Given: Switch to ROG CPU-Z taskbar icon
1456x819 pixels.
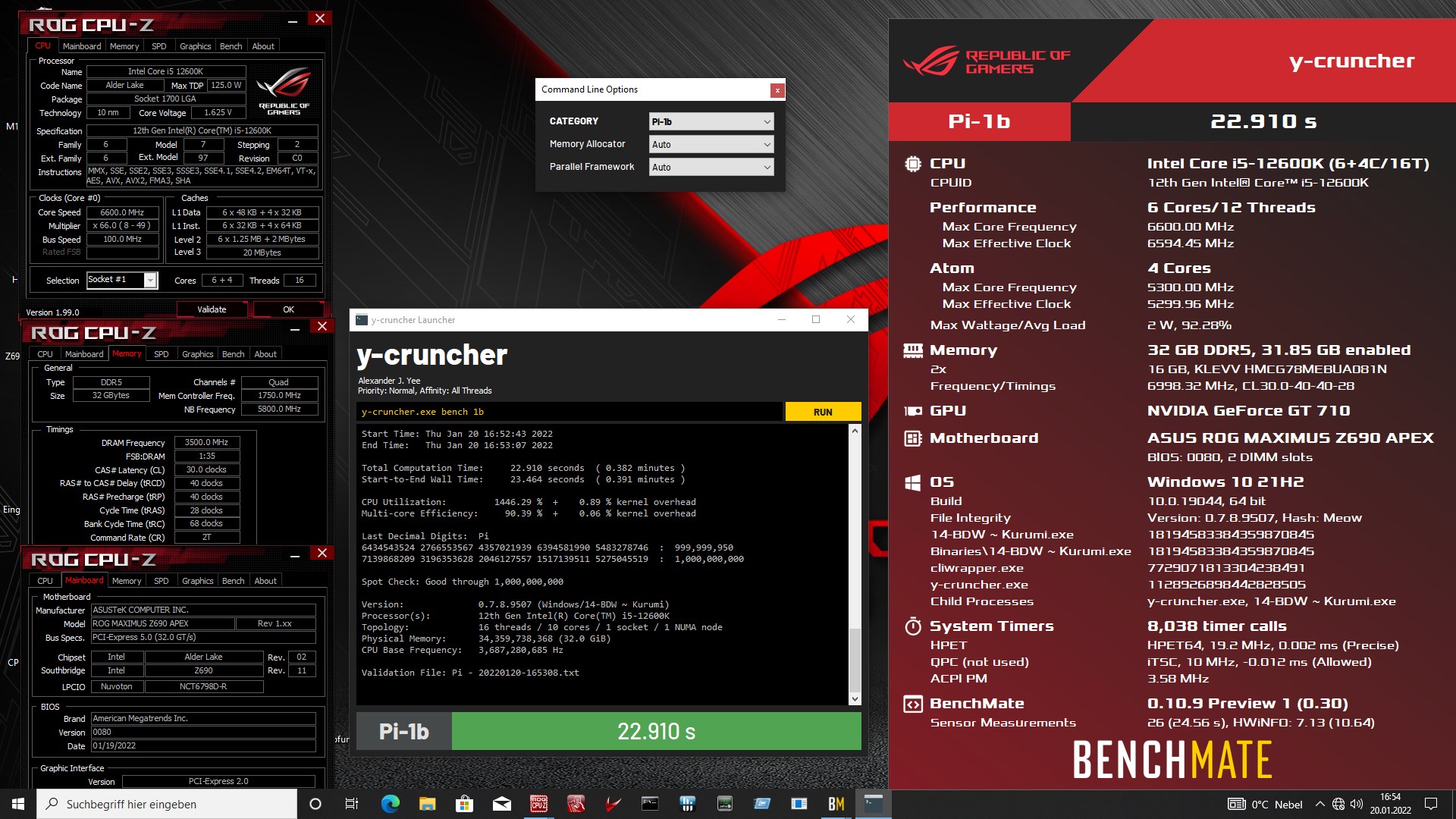Looking at the screenshot, I should click(538, 804).
